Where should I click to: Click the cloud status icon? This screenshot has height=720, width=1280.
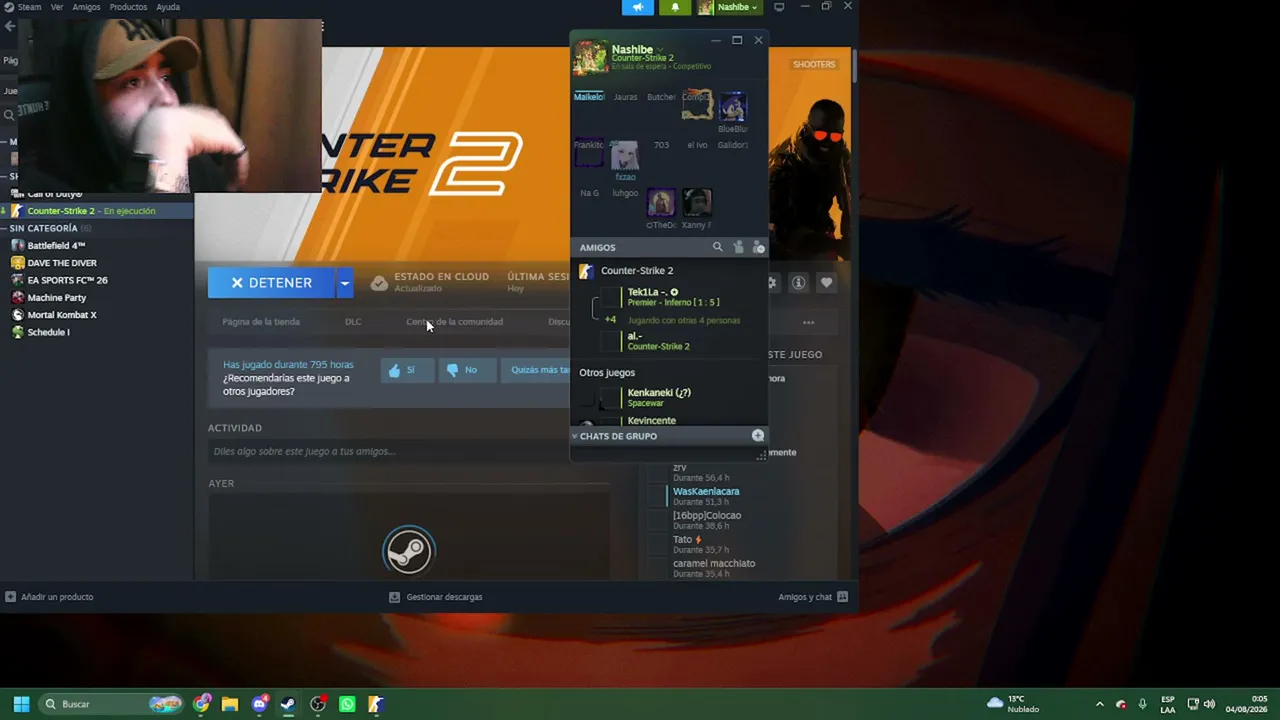379,283
